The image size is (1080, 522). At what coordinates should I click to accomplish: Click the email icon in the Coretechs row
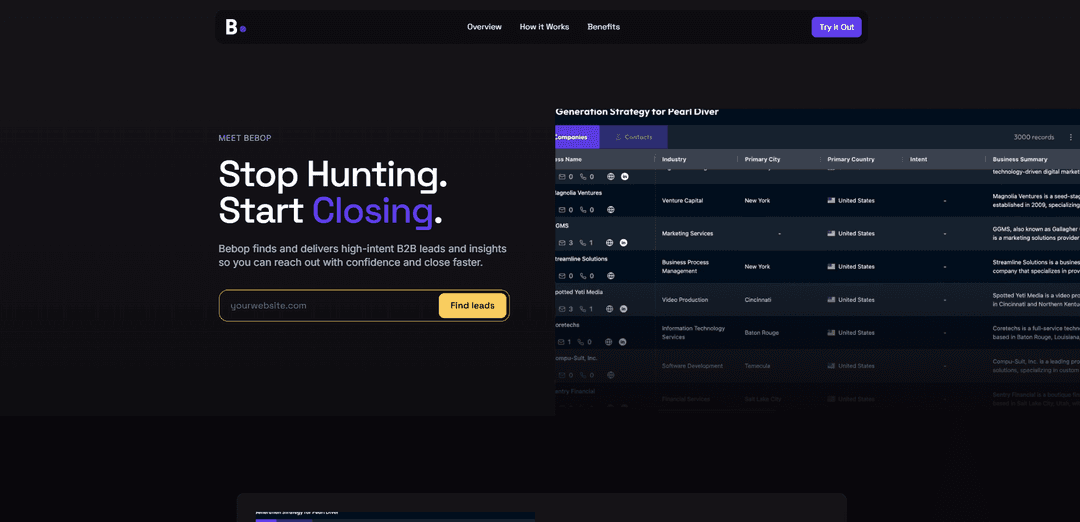click(x=561, y=342)
